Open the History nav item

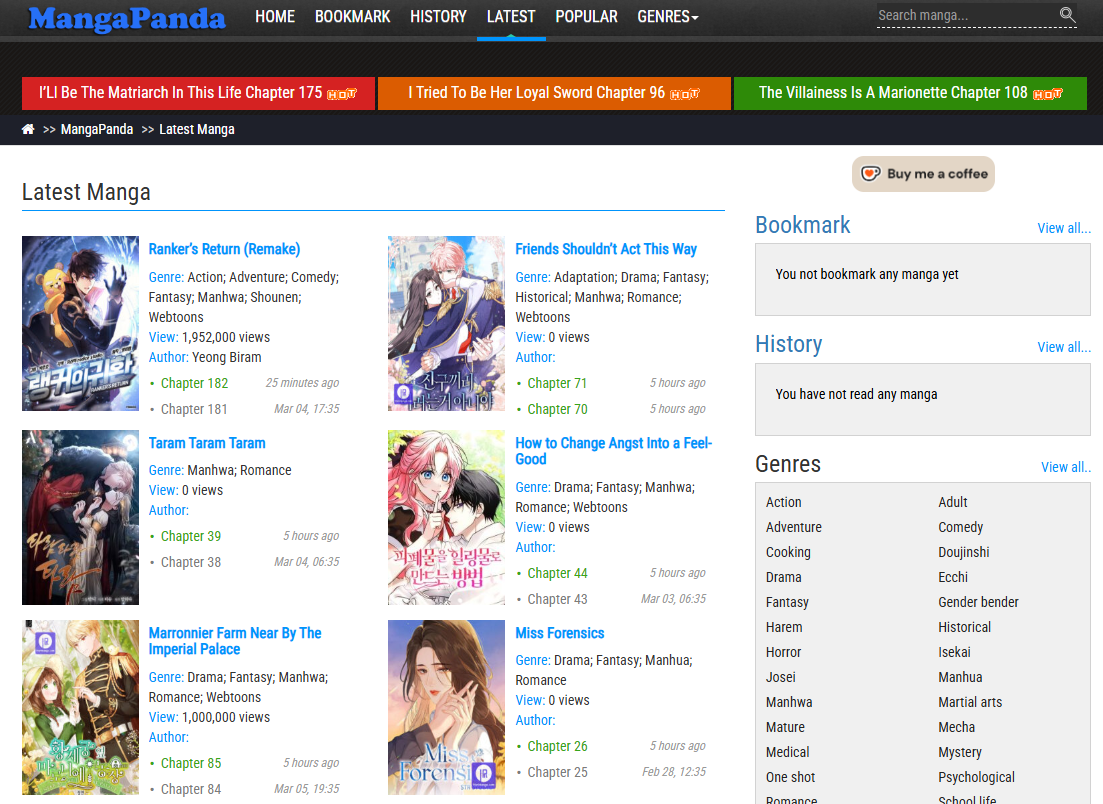coord(438,17)
